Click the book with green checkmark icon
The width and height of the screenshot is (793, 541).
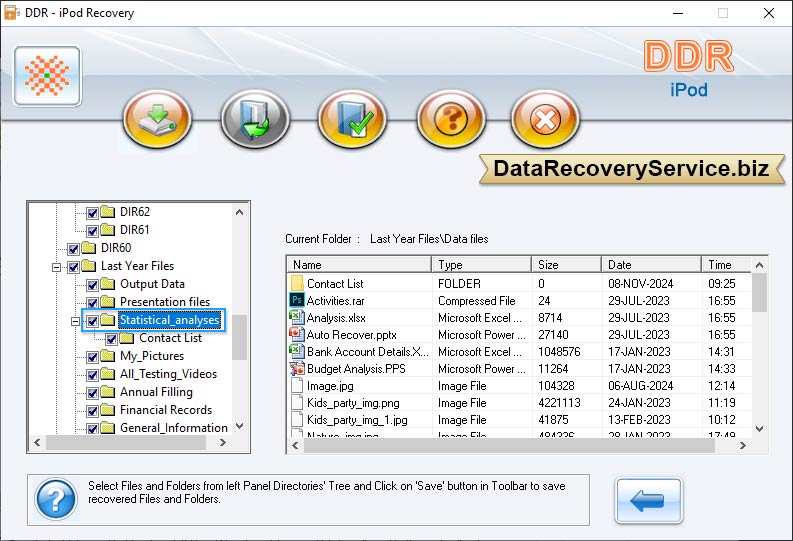tap(353, 119)
